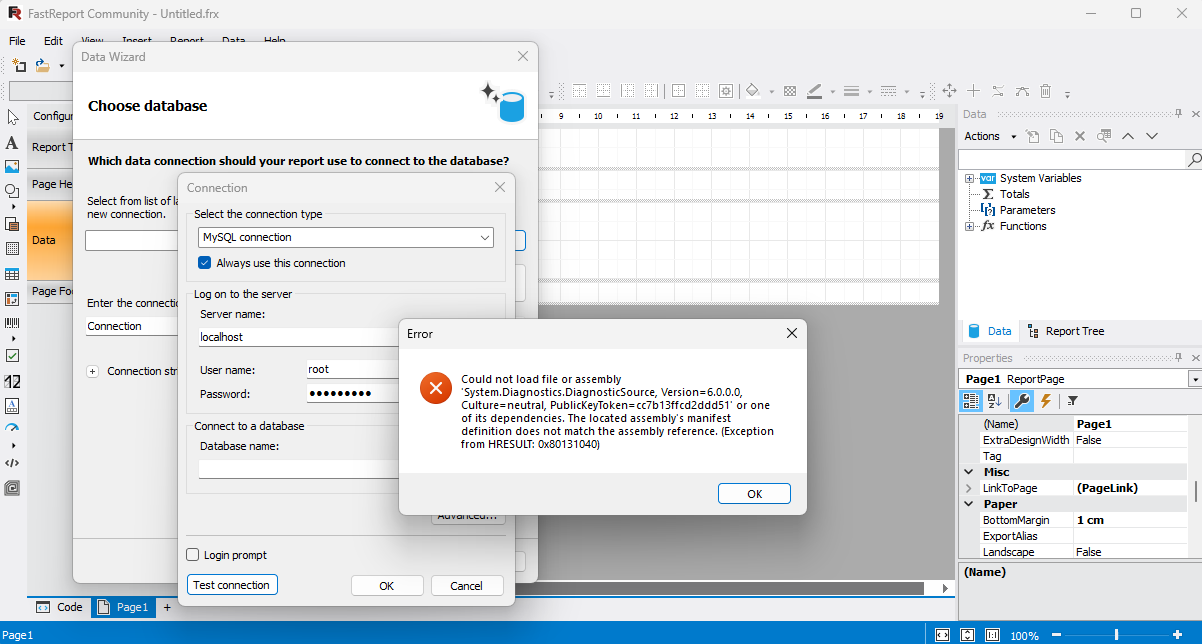Click the Events lightning bolt icon

click(1046, 401)
